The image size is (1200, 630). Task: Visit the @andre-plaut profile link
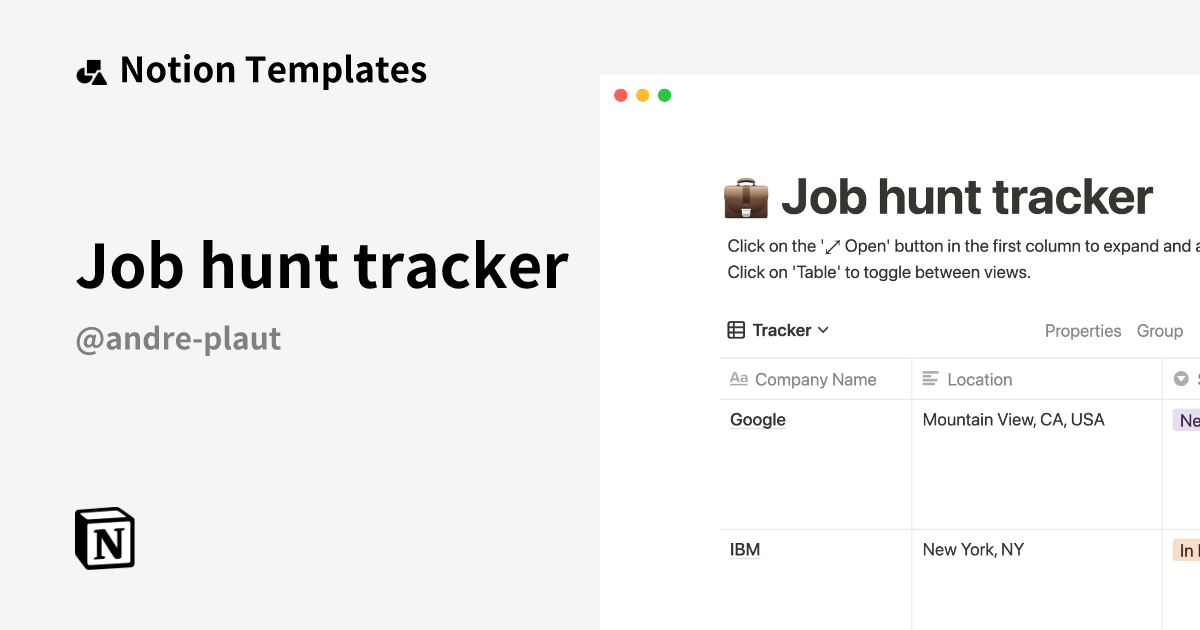pos(178,338)
